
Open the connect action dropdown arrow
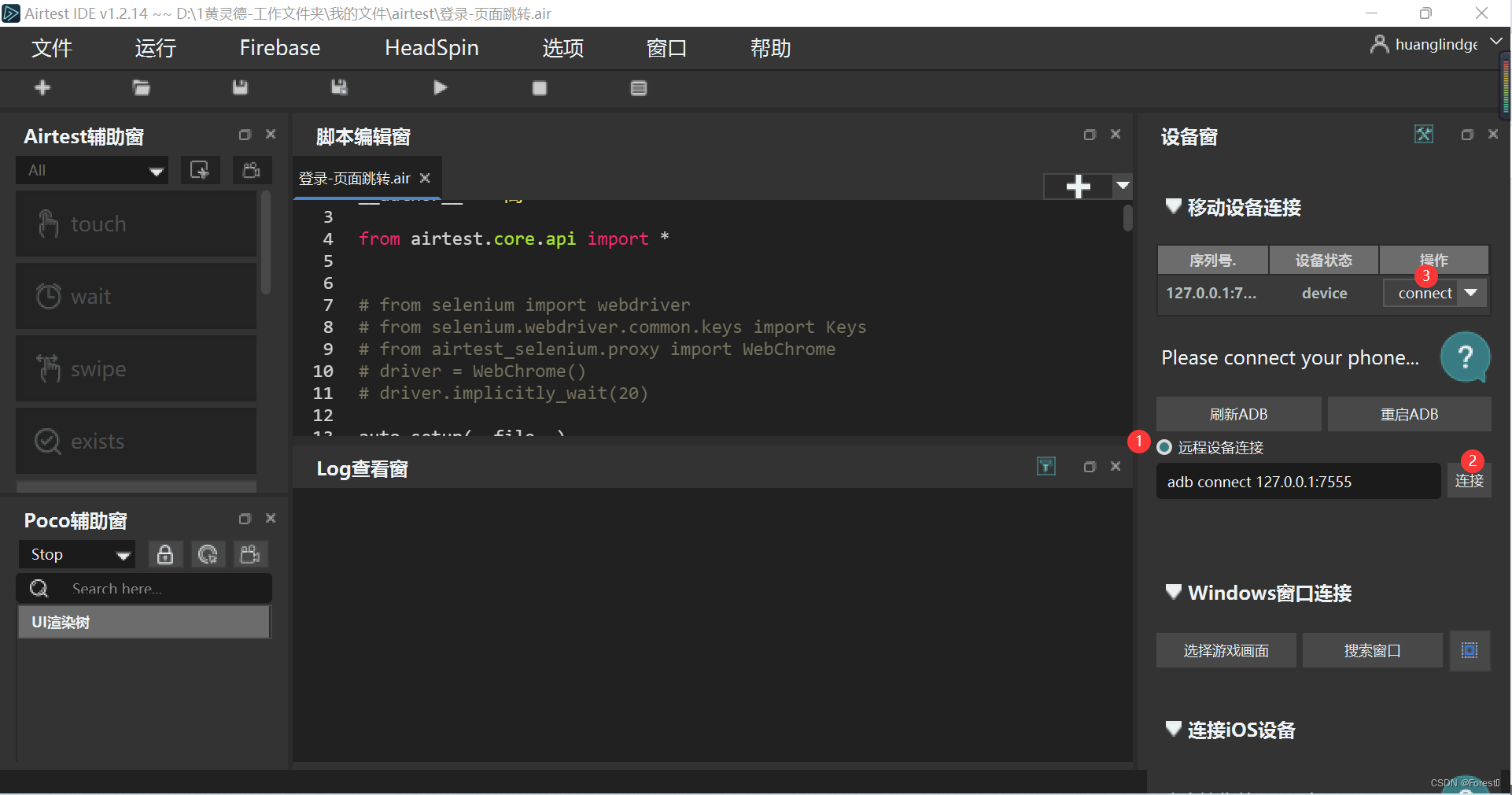1471,293
